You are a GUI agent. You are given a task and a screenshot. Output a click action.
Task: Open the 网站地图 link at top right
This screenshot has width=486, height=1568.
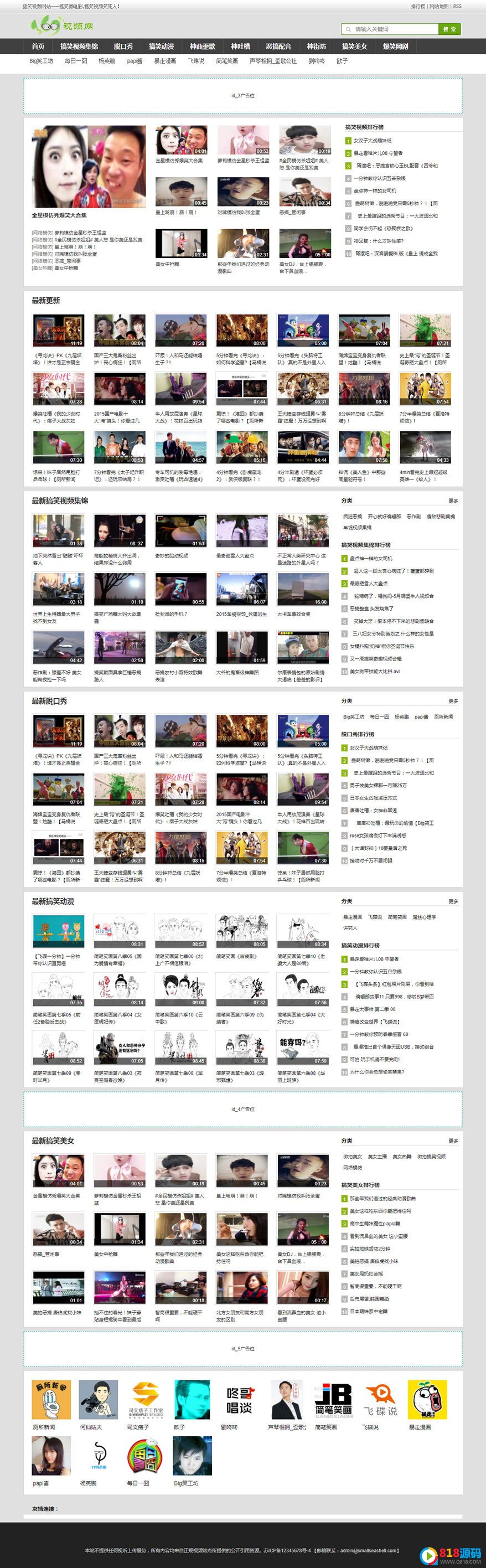pyautogui.click(x=439, y=6)
